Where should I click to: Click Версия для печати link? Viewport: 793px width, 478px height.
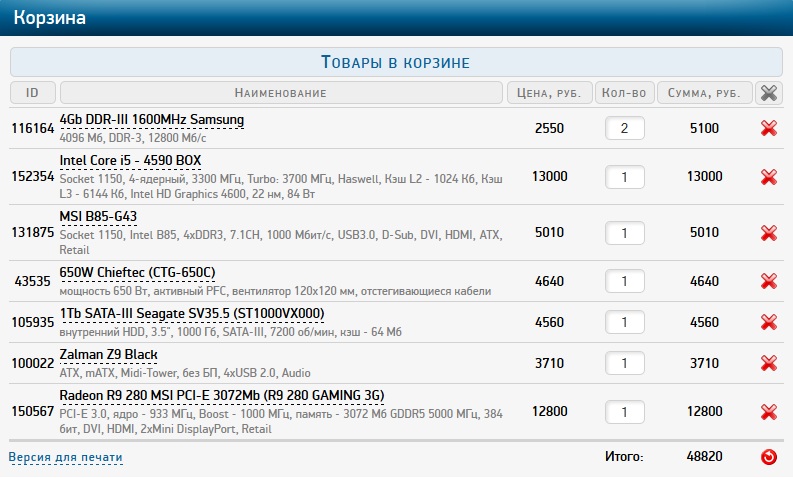65,457
